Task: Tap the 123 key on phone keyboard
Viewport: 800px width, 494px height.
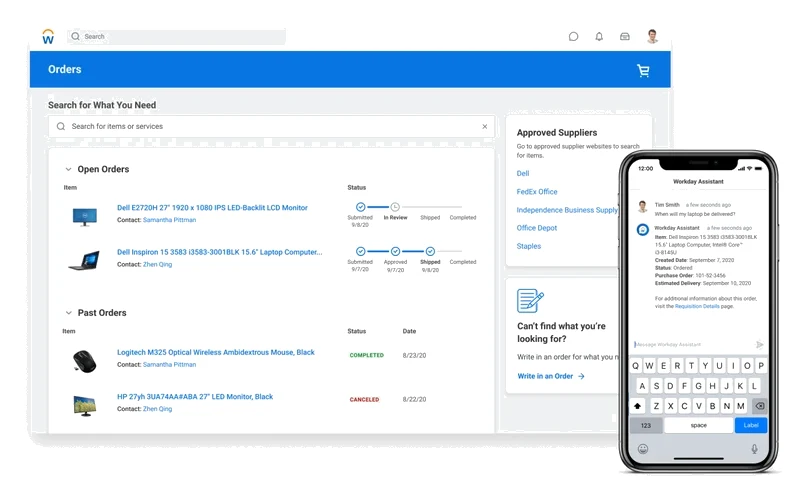Action: coord(646,425)
